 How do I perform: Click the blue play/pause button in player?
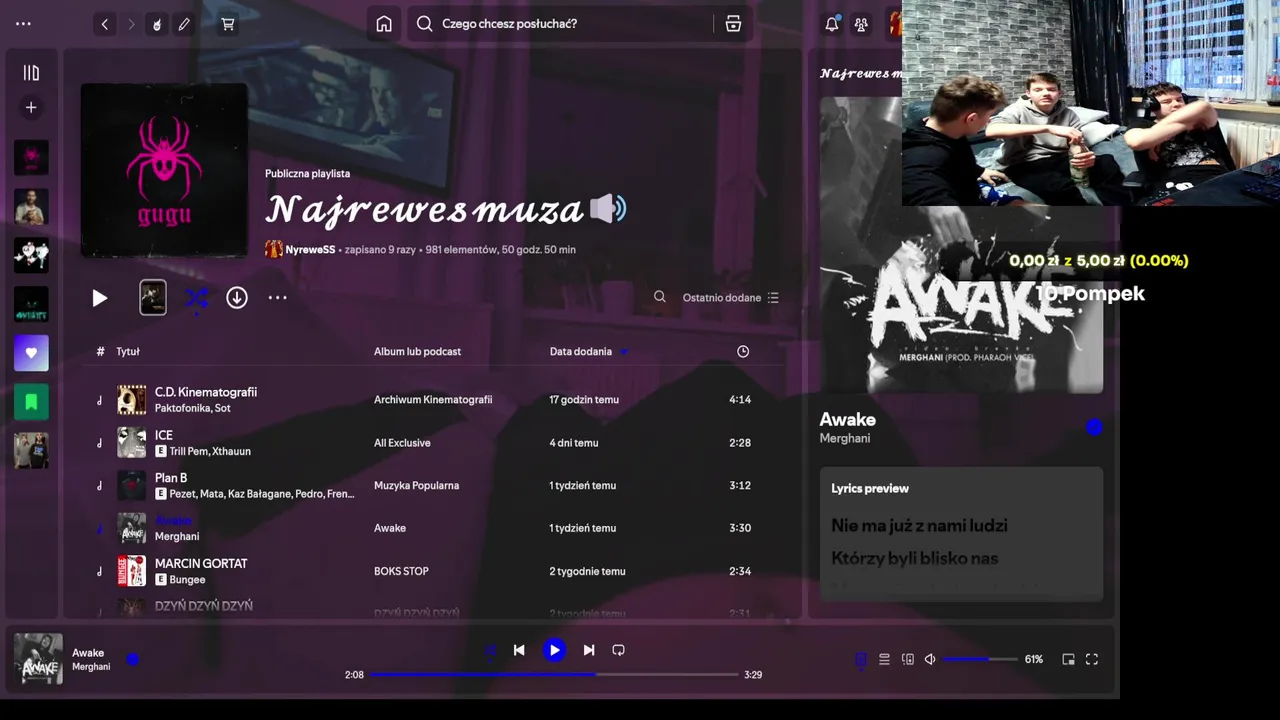554,650
